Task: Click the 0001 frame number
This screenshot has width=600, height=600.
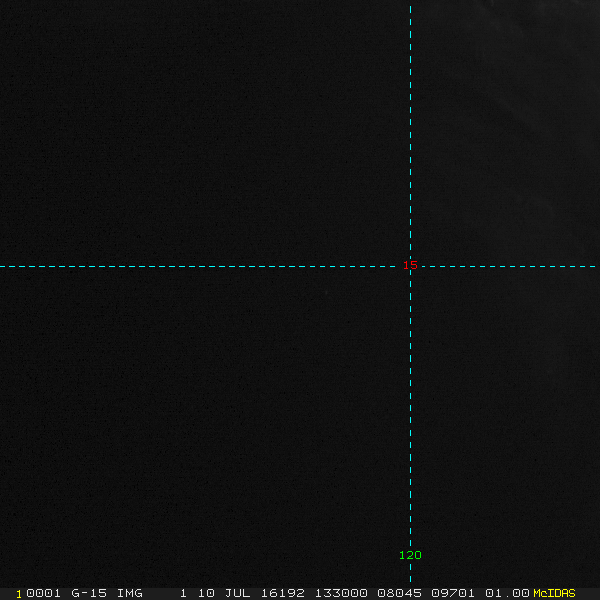Action: pyautogui.click(x=43, y=593)
